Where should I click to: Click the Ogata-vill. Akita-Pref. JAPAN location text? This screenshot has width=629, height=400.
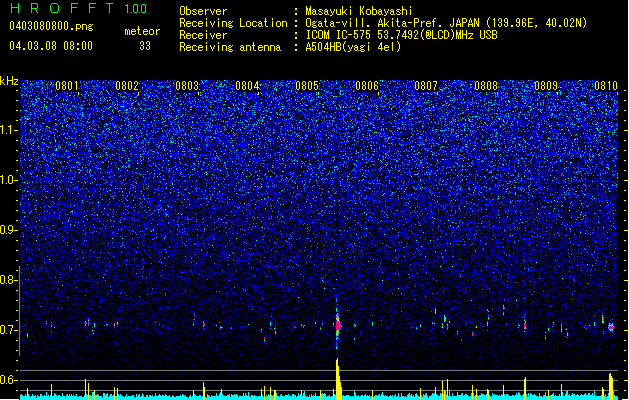click(446, 23)
